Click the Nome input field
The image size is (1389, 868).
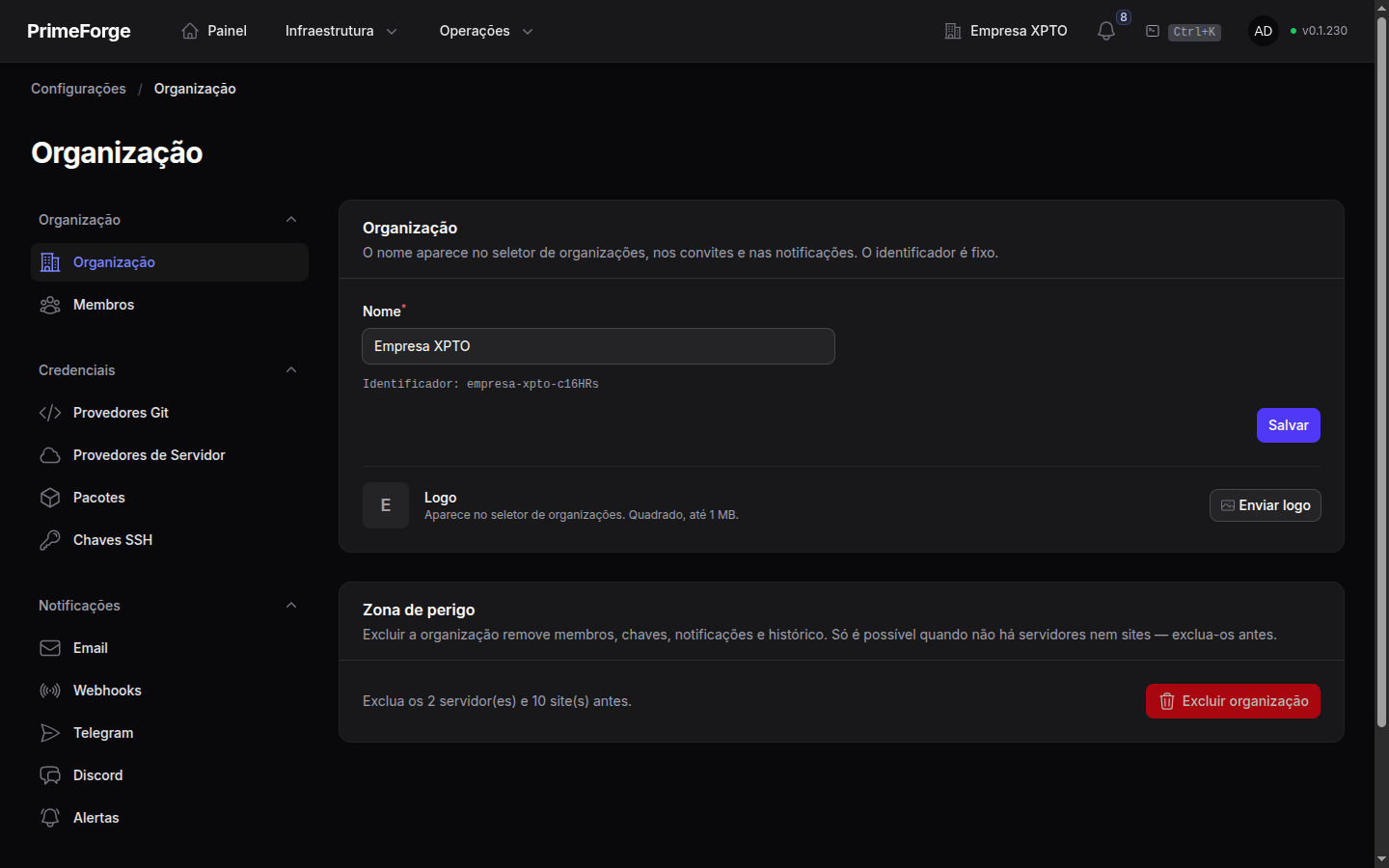(598, 346)
